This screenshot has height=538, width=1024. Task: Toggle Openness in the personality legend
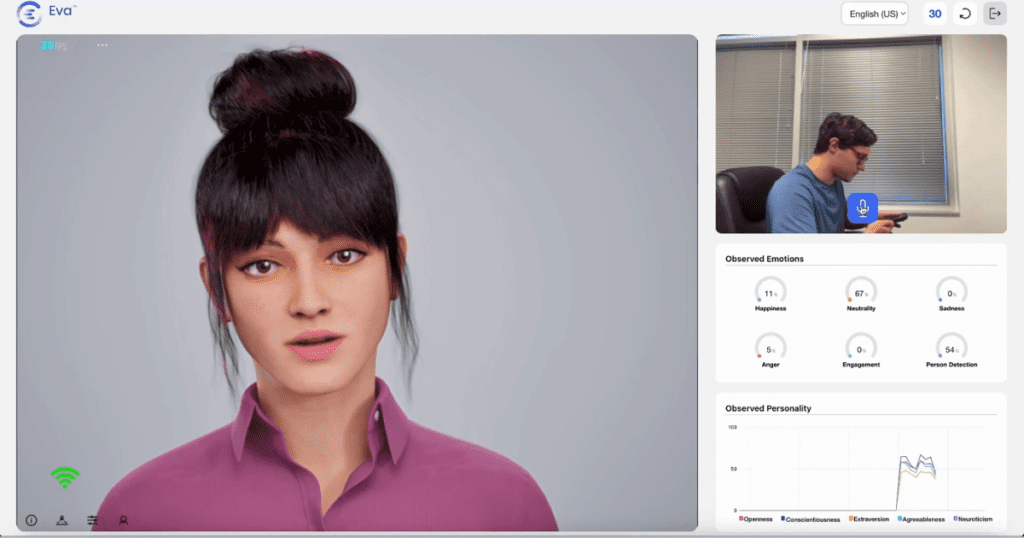coord(756,519)
